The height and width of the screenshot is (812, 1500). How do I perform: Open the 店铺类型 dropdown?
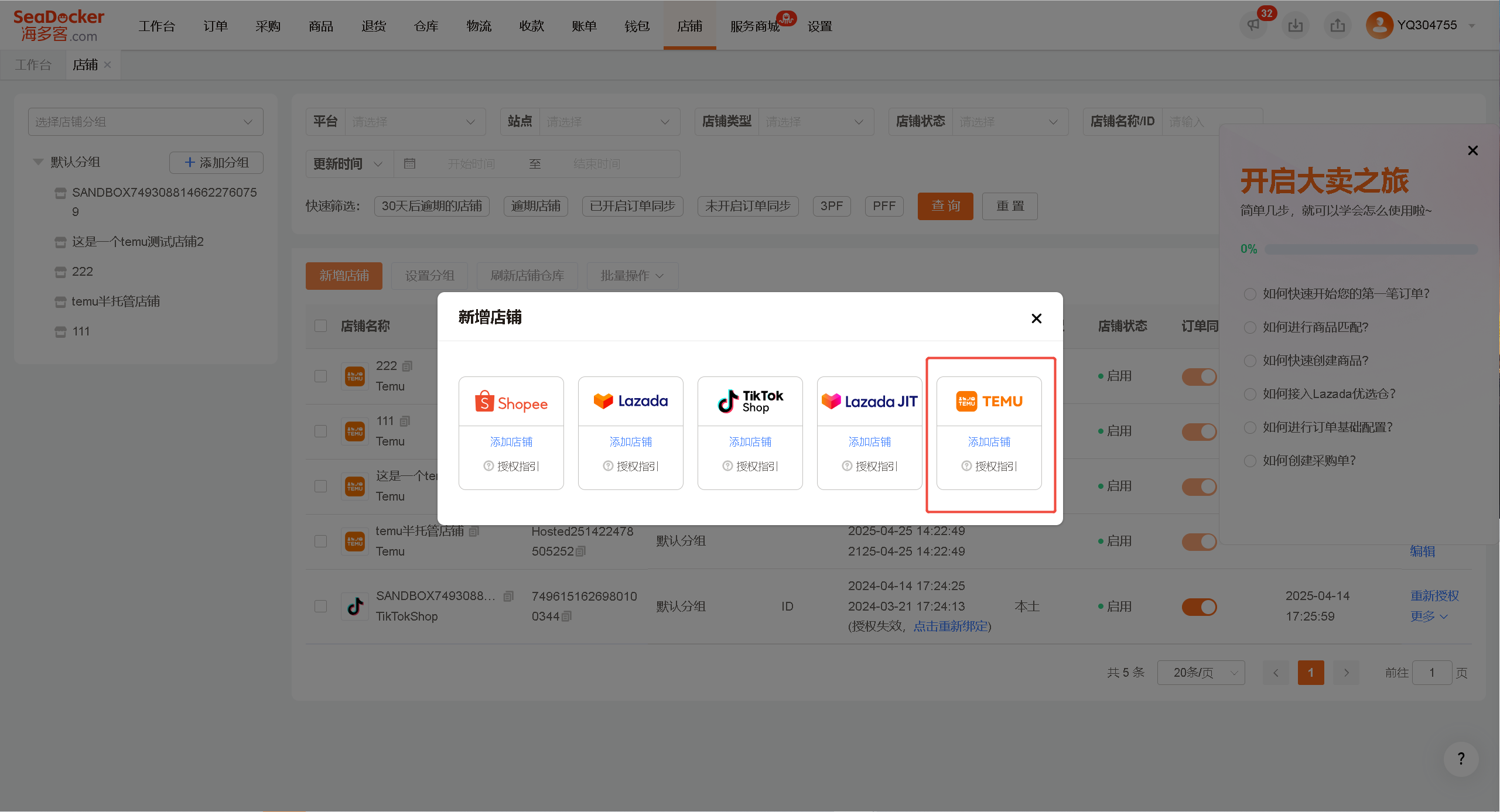816,122
